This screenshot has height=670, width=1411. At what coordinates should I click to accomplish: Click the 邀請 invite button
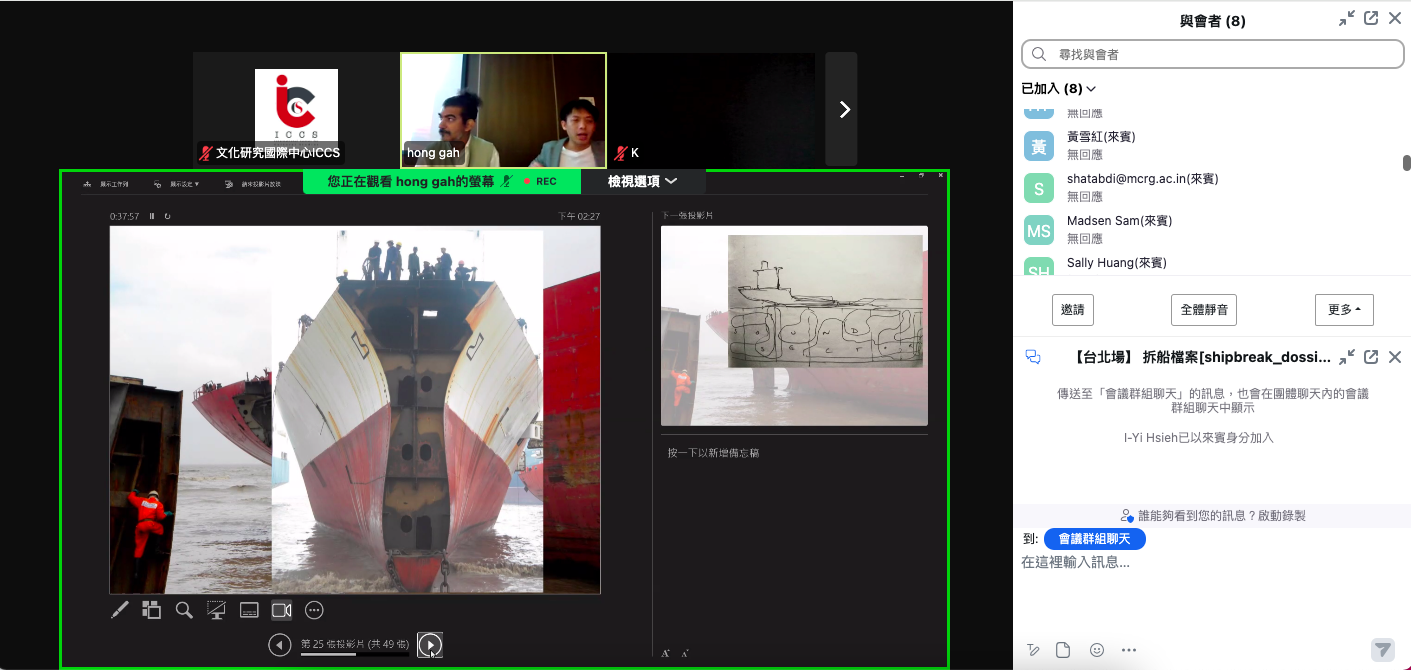(1072, 310)
